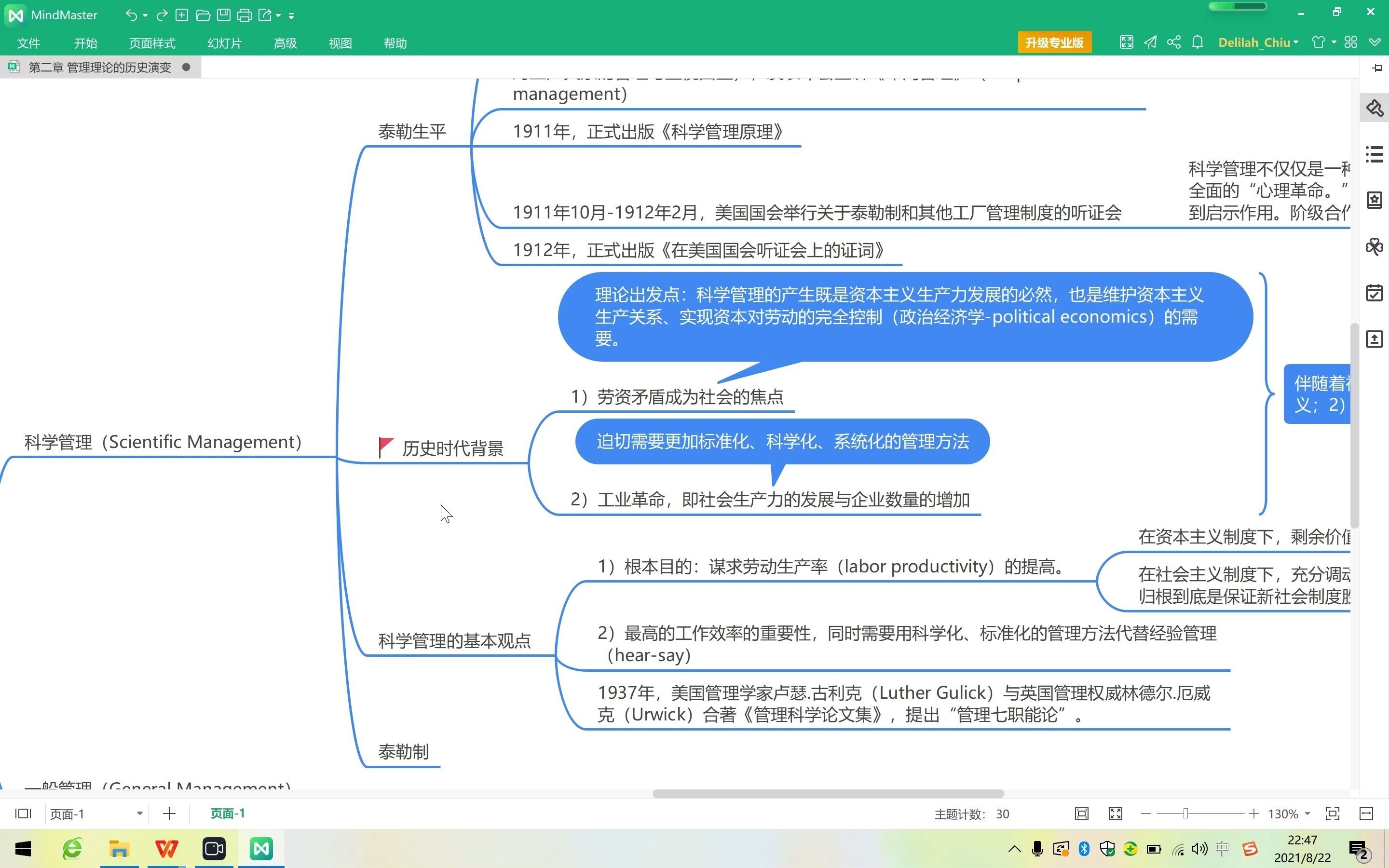Print the document using the printer icon
The image size is (1389, 868).
pyautogui.click(x=245, y=15)
